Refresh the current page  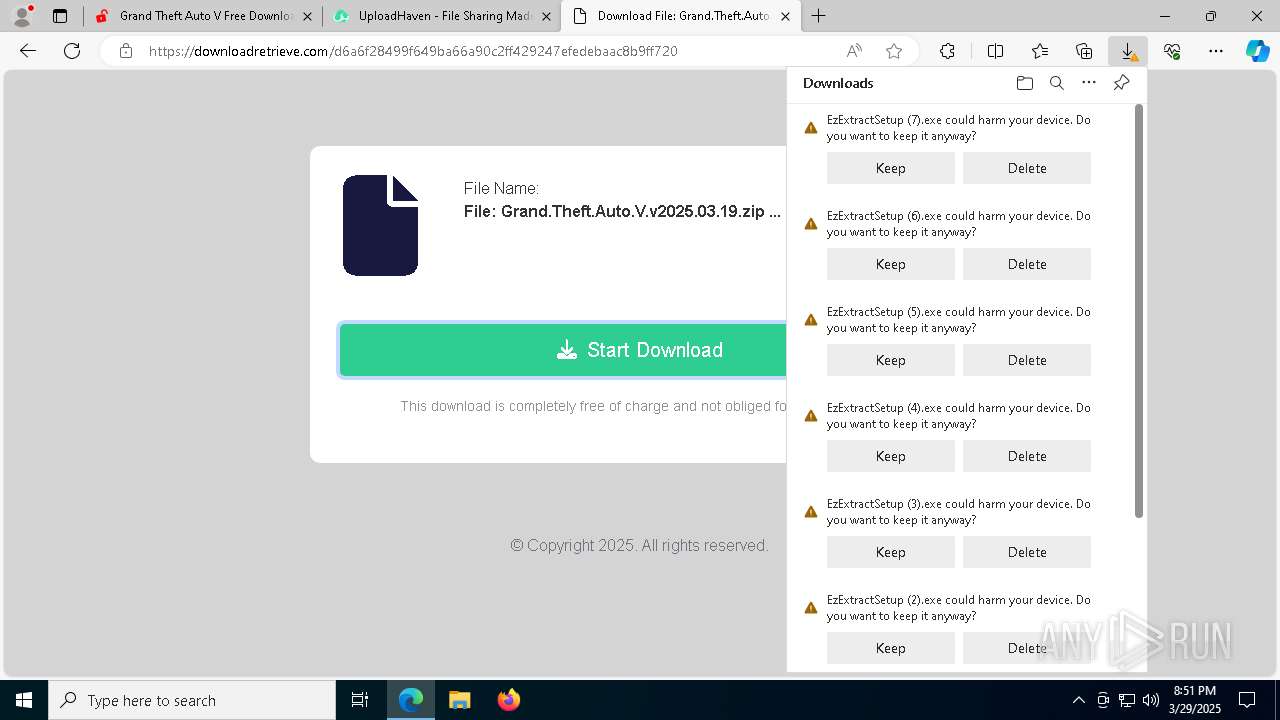[72, 51]
